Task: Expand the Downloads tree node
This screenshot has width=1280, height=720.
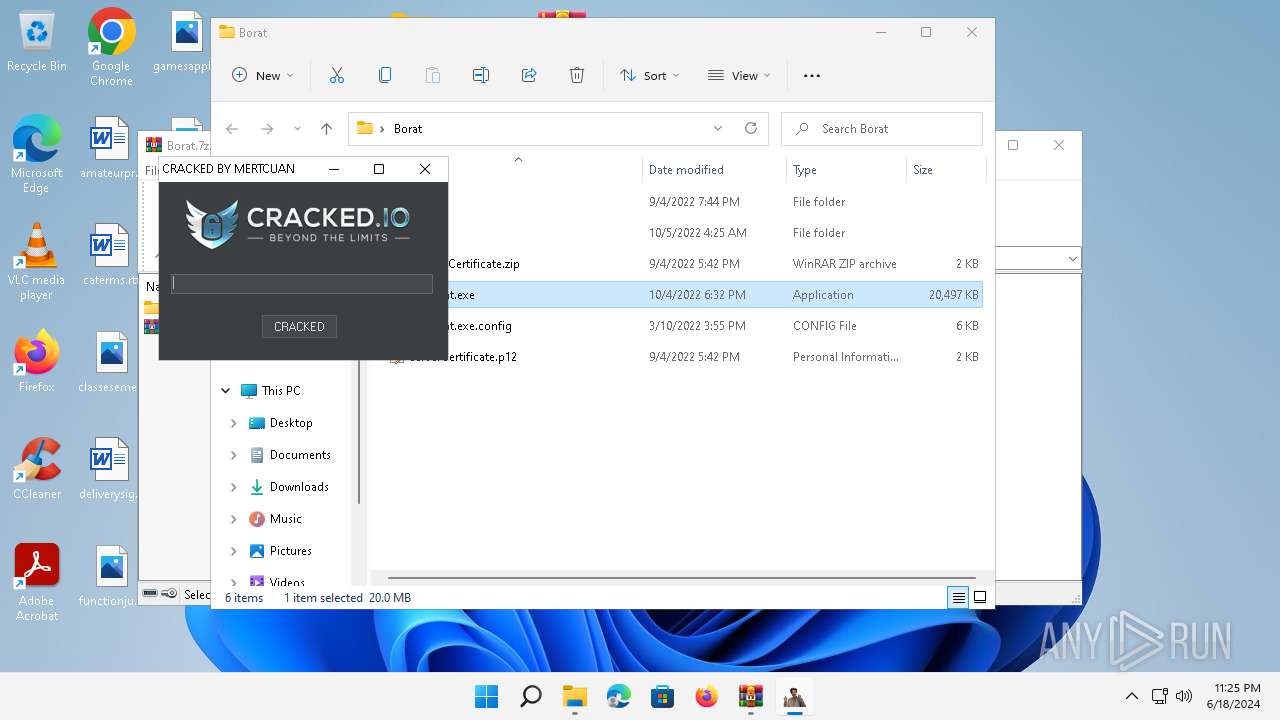Action: click(234, 487)
